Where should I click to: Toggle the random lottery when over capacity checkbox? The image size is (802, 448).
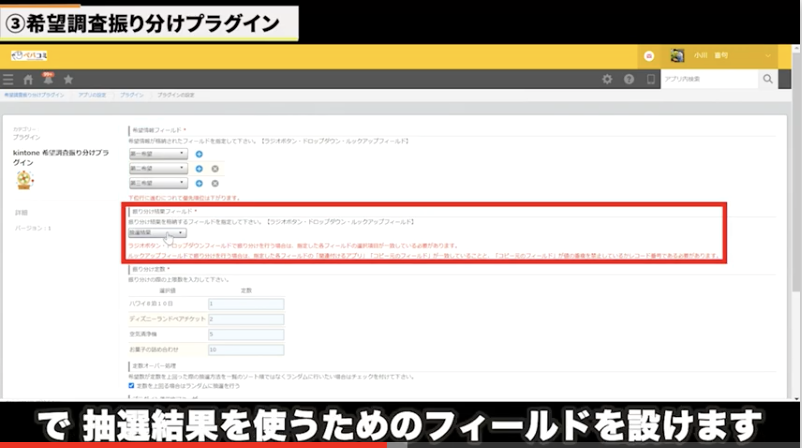coord(132,385)
